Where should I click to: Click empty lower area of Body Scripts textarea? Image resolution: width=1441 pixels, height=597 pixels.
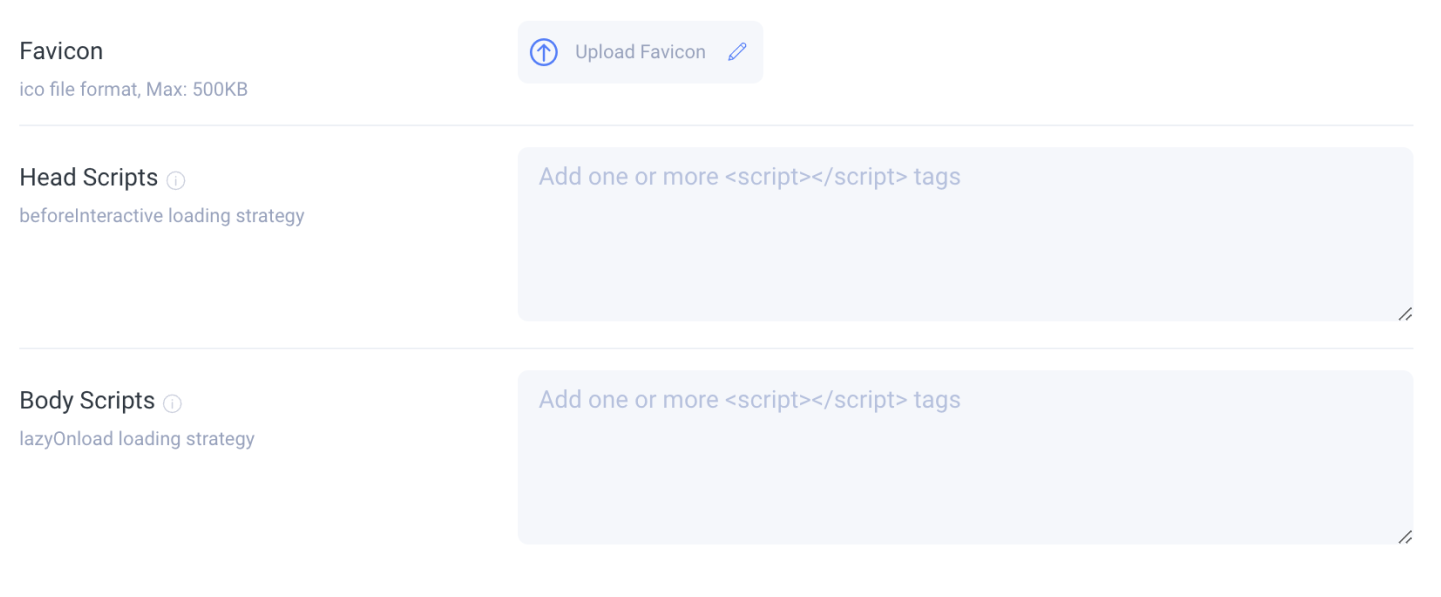[x=965, y=490]
